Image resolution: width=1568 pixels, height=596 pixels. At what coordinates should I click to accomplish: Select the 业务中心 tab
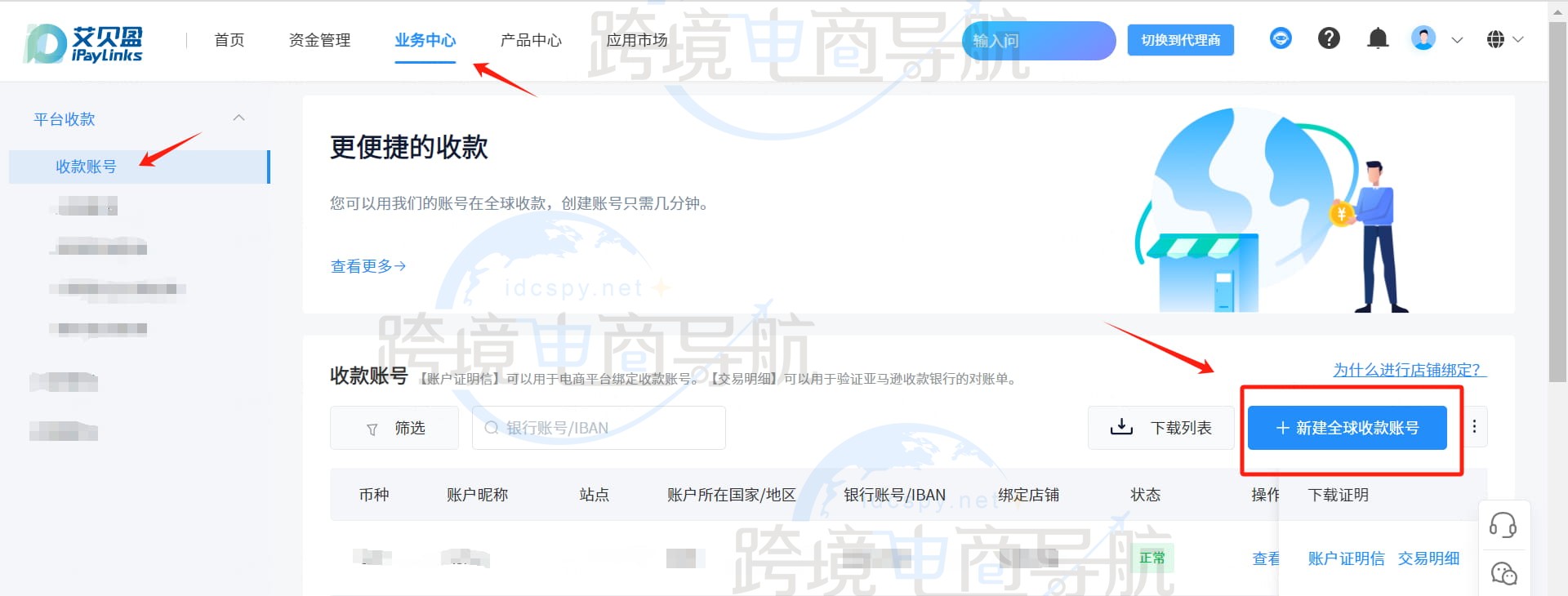tap(425, 40)
